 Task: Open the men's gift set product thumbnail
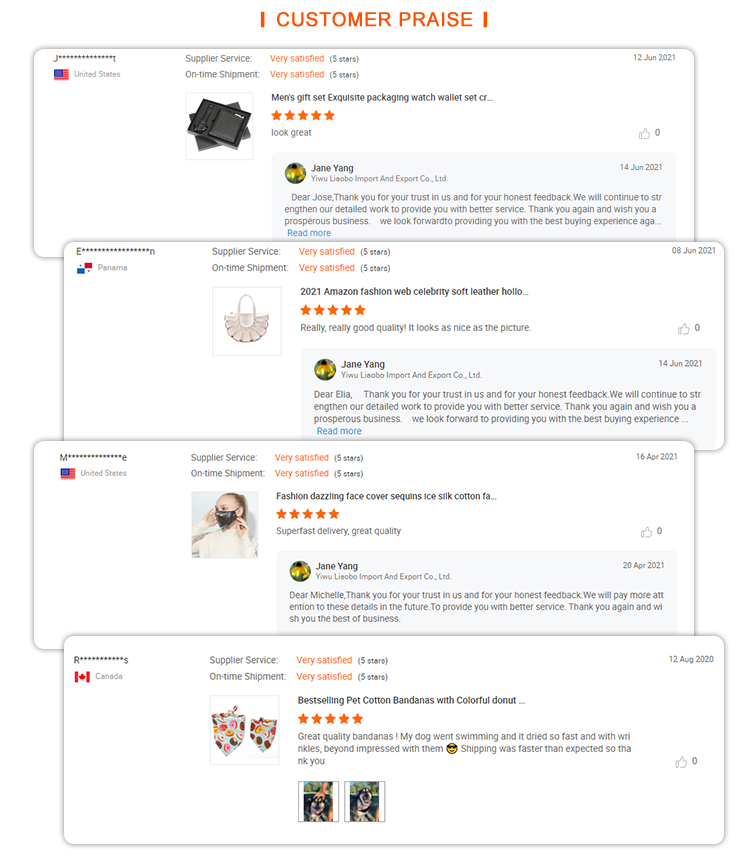[x=219, y=126]
